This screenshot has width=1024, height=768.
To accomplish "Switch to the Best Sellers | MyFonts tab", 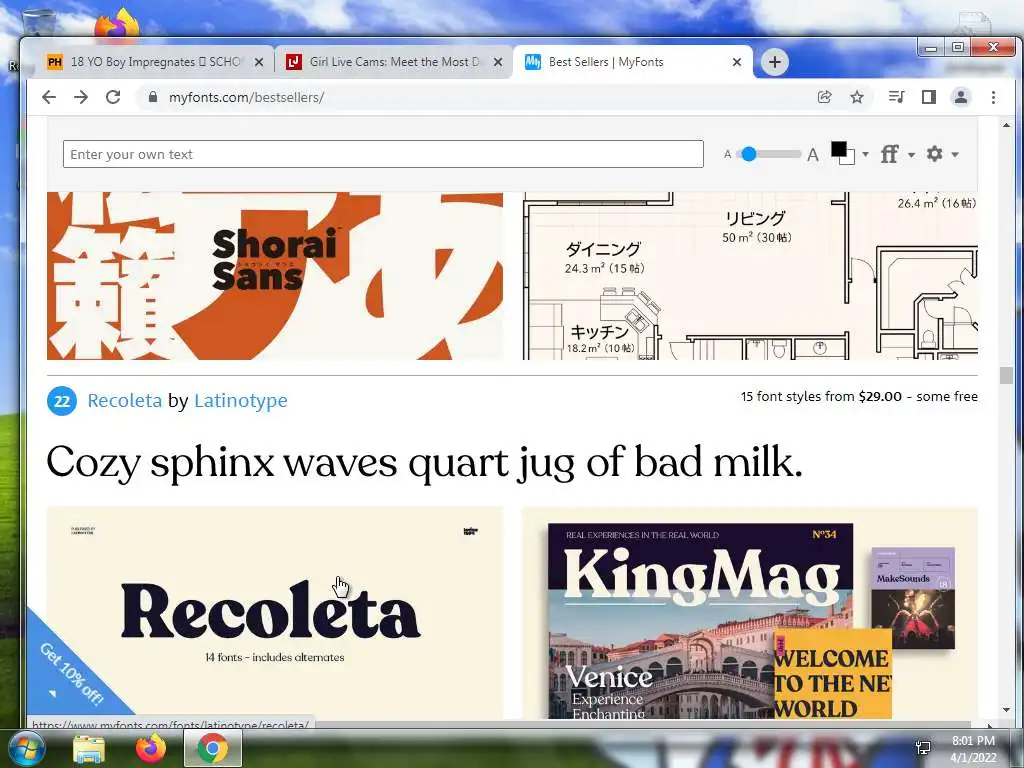I will (633, 62).
